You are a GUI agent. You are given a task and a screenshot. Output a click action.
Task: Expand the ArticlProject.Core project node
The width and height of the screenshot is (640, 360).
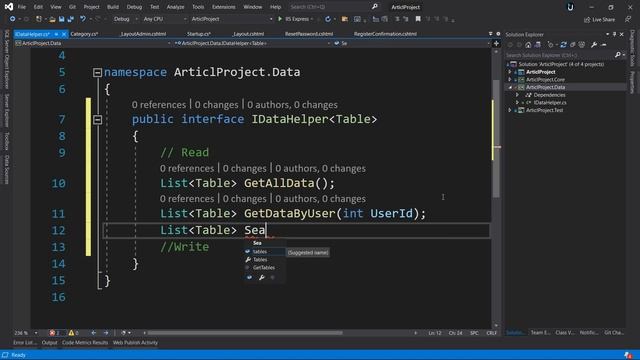[x=510, y=80]
